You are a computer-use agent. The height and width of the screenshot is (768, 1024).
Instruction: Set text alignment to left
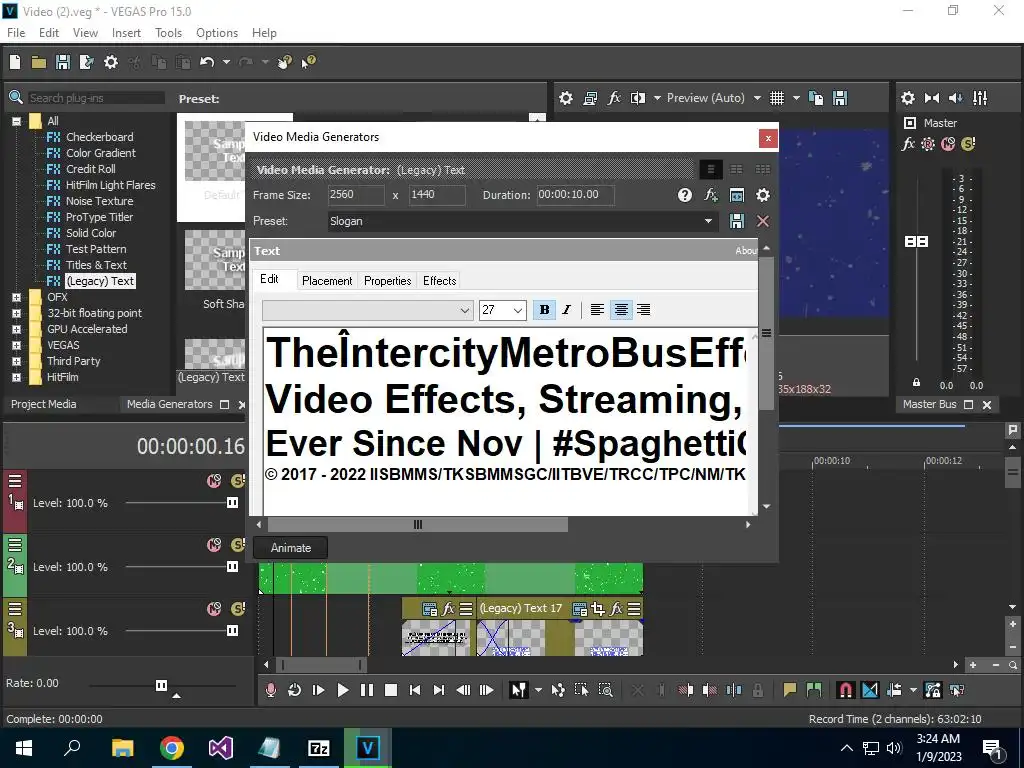tap(597, 310)
